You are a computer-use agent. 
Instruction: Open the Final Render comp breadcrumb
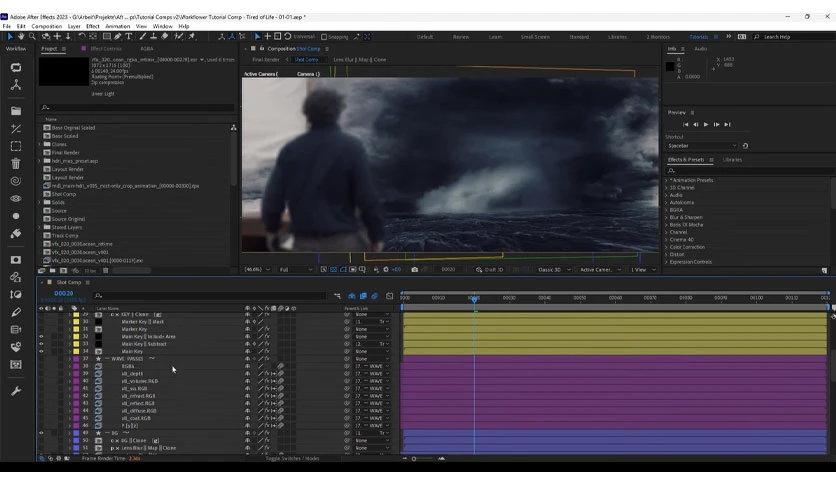(266, 60)
